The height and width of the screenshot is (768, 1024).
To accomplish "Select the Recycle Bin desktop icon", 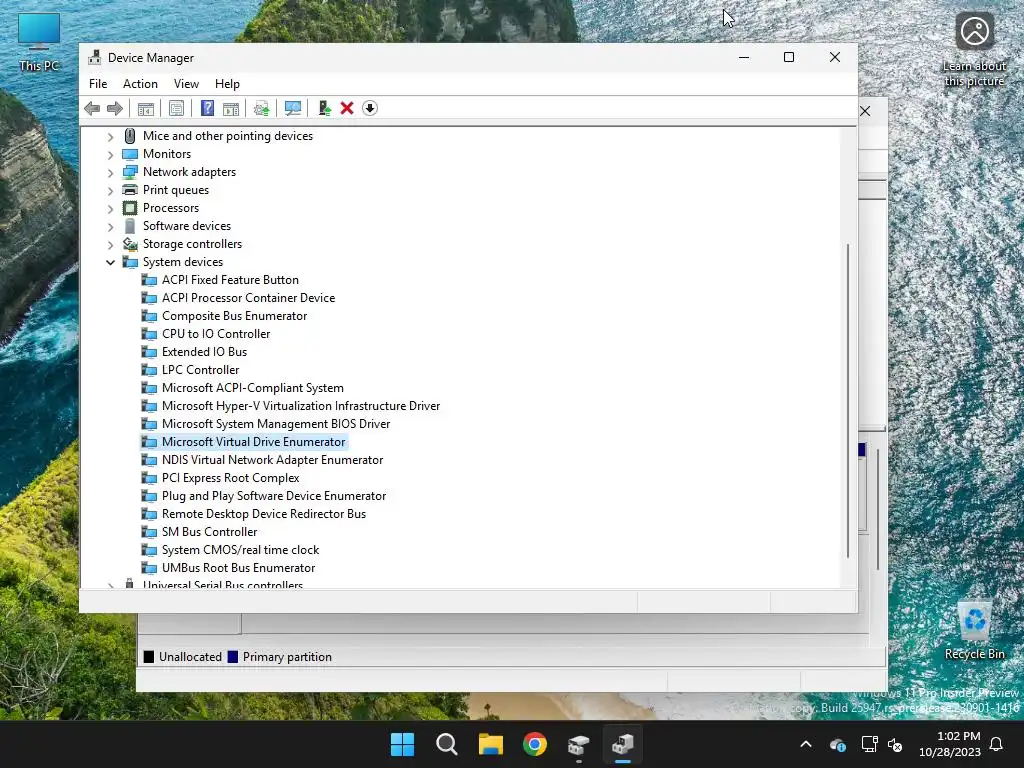I will click(x=974, y=630).
